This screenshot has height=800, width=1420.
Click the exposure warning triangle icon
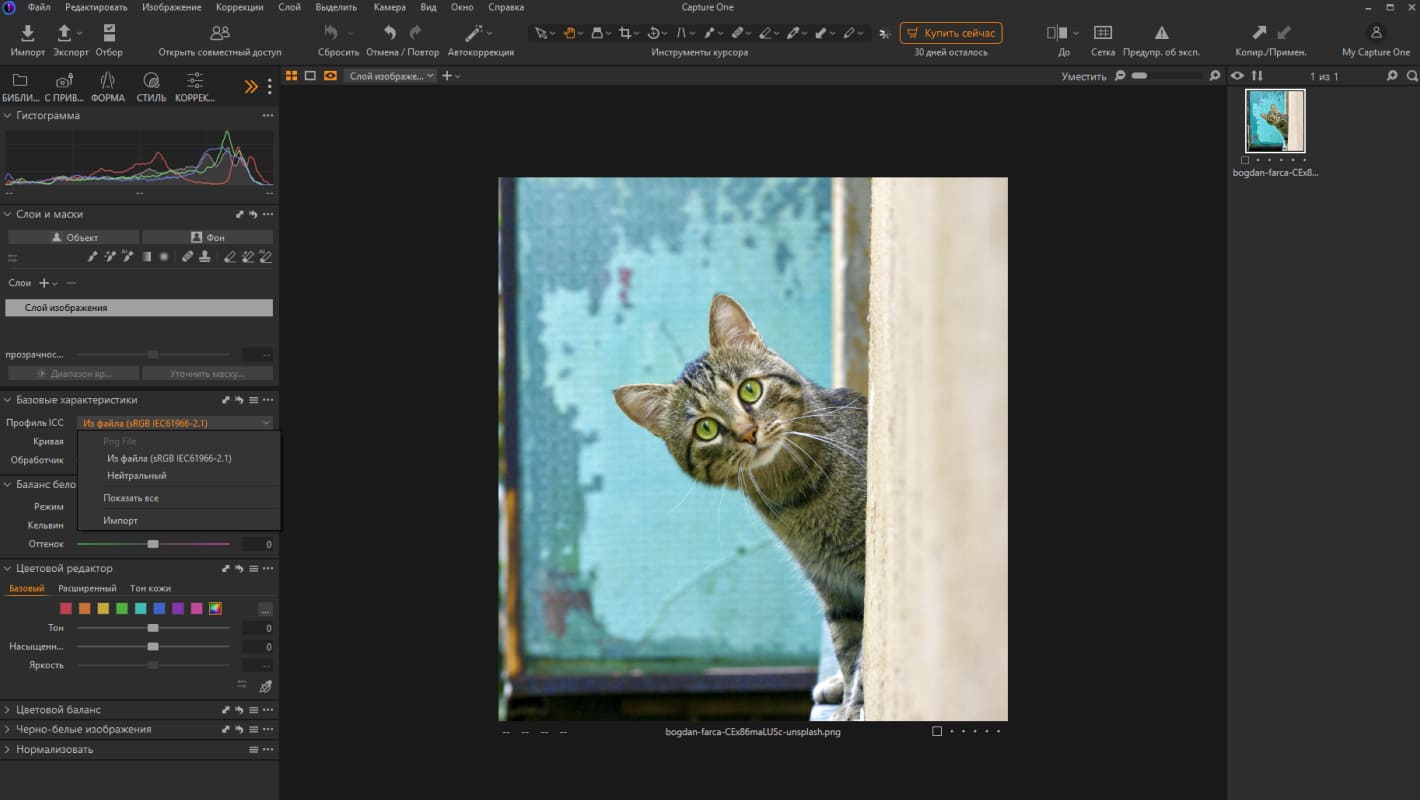1161,33
